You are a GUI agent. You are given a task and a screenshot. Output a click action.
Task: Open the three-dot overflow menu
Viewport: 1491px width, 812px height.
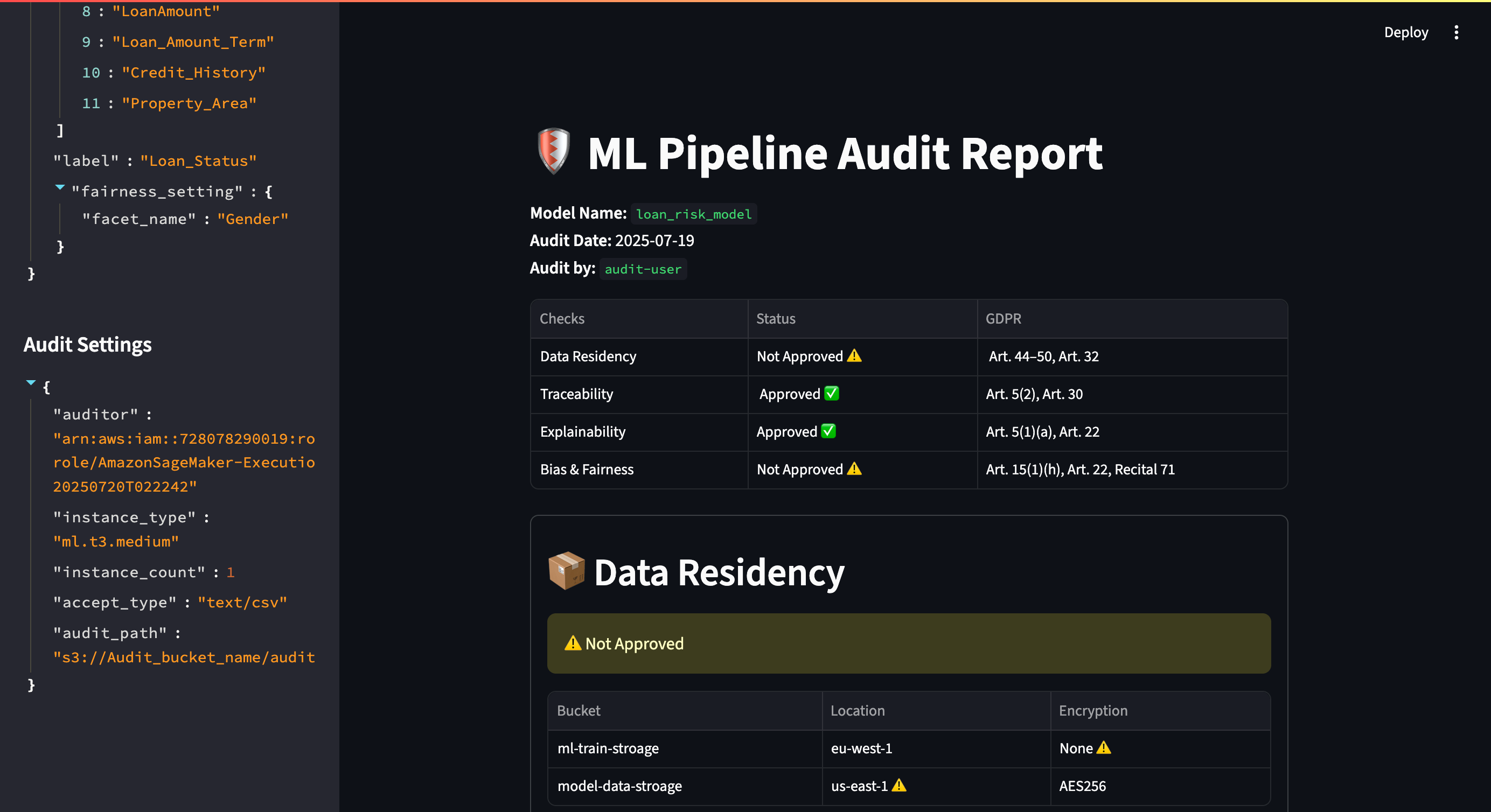click(1458, 32)
